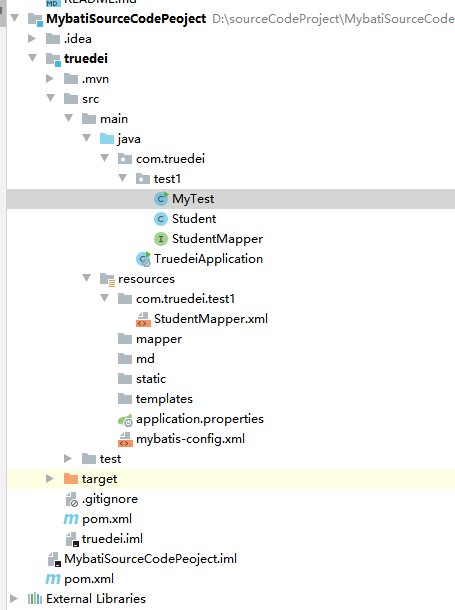This screenshot has height=610, width=455.
Task: Click the project path D:\sourceCodeProject text
Action: [333, 19]
